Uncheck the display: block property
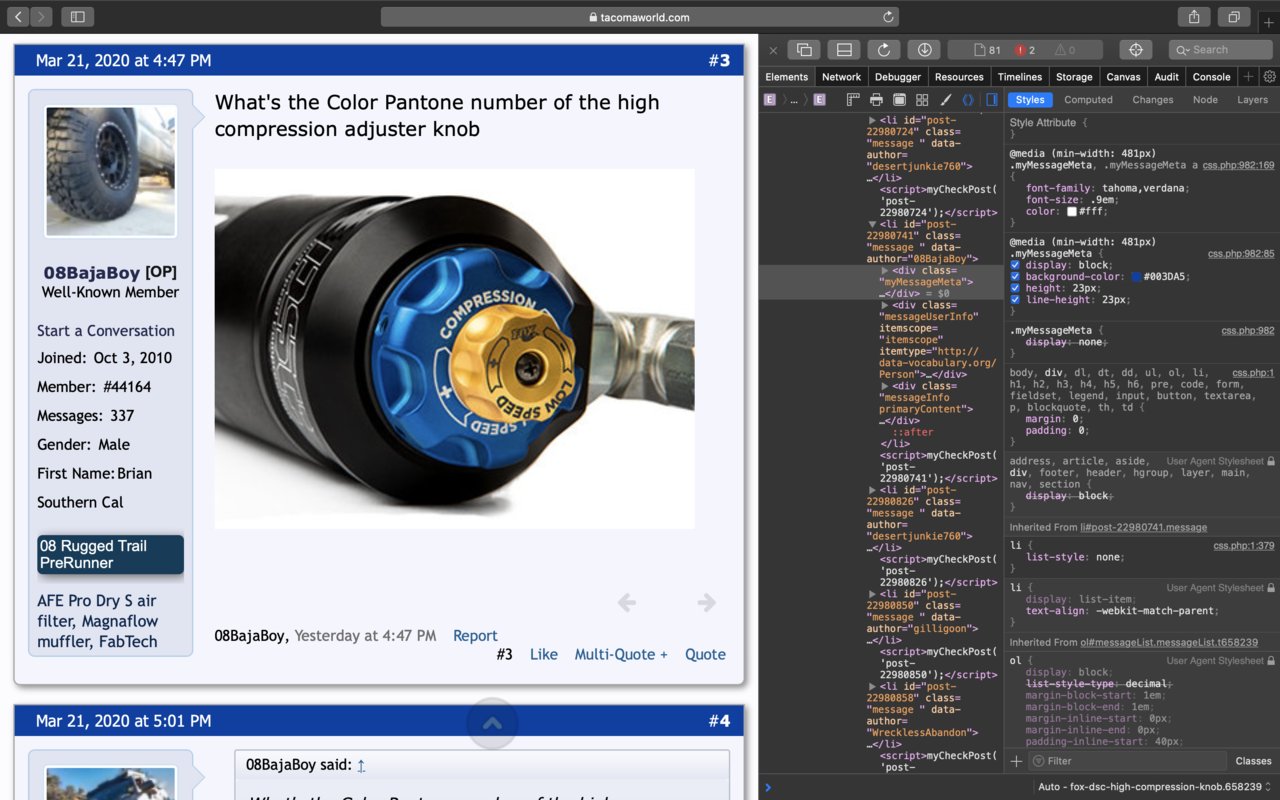 point(1016,265)
